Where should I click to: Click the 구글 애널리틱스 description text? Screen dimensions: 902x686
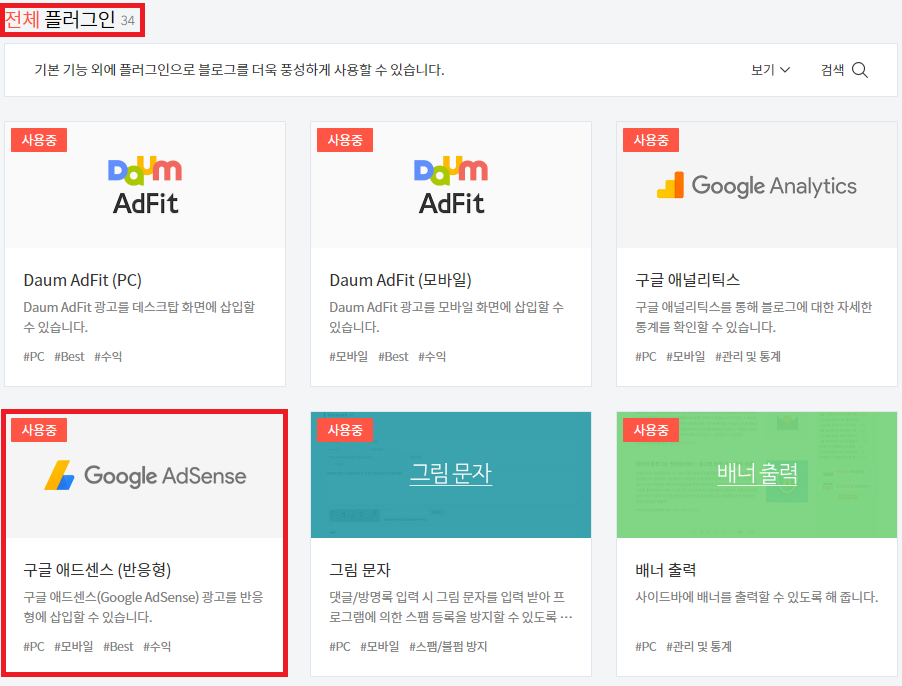(754, 317)
